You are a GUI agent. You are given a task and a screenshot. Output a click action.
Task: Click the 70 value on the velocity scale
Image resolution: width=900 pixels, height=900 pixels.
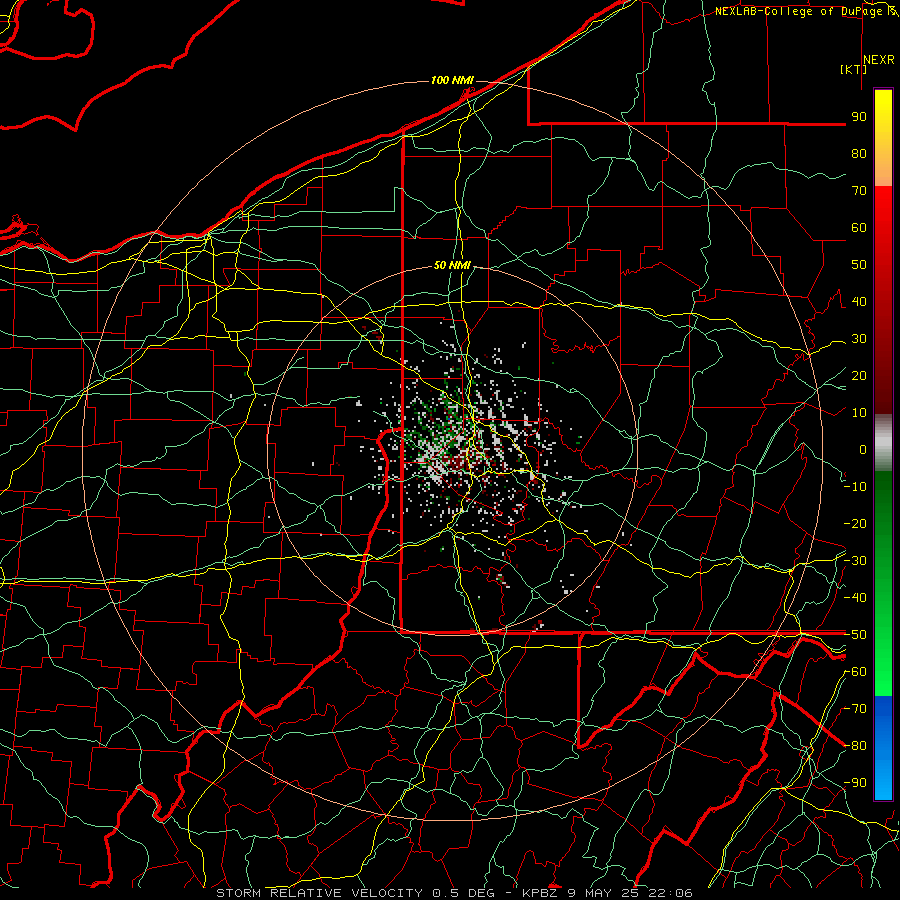coord(859,191)
